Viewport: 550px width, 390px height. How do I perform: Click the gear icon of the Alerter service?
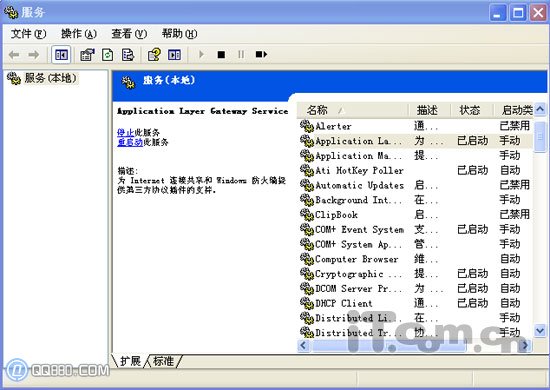(x=307, y=126)
